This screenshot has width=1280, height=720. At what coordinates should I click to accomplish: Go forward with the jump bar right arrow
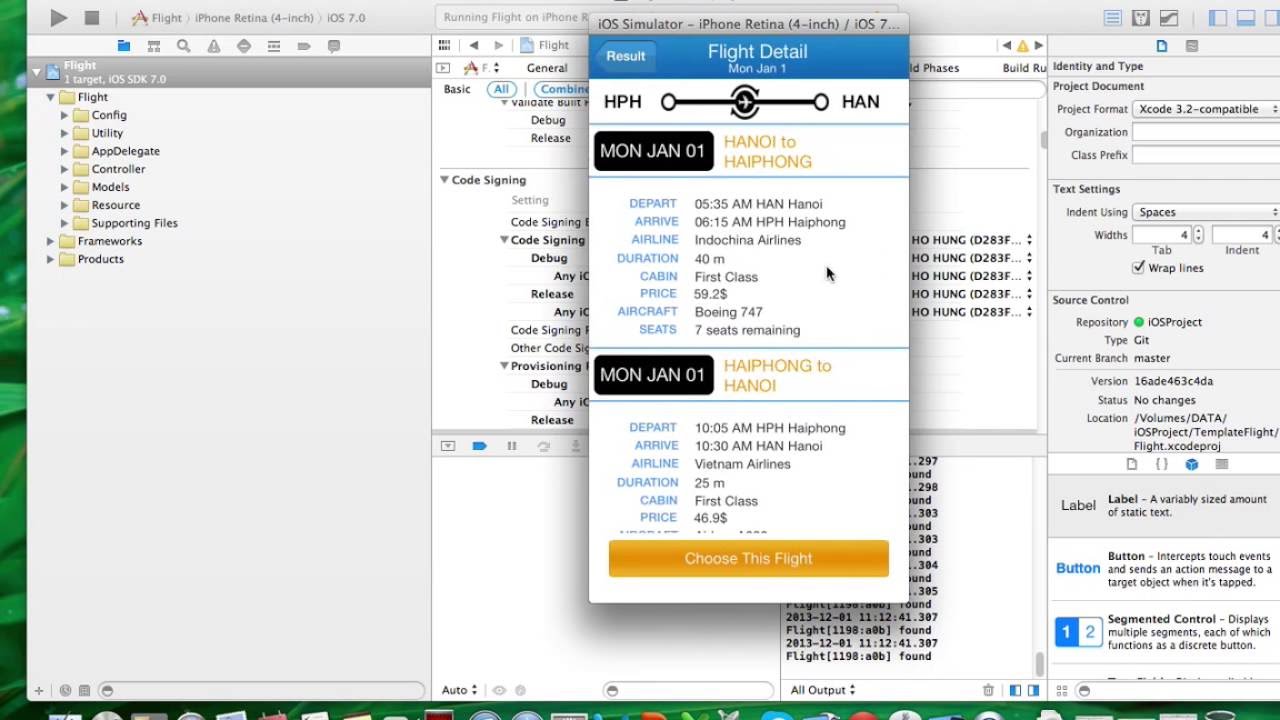tap(498, 45)
